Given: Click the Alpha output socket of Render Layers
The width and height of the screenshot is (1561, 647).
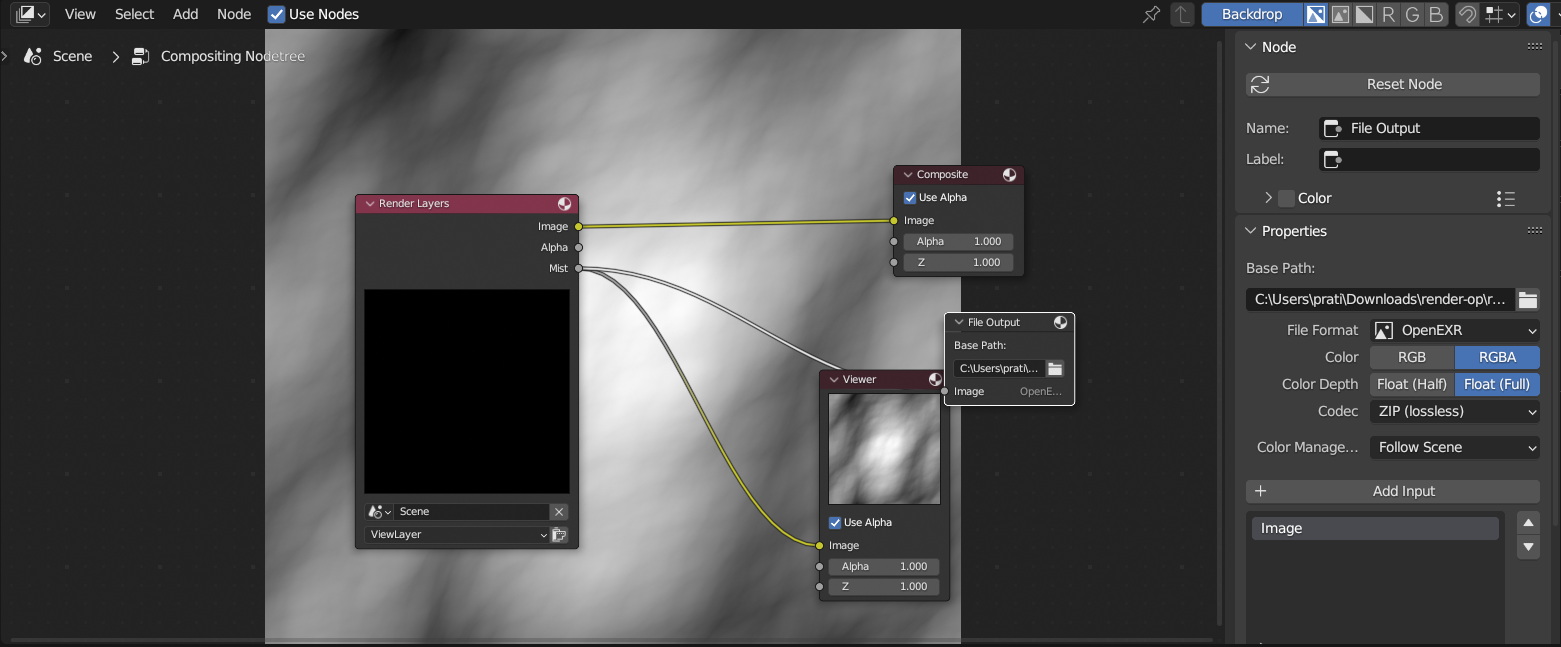Looking at the screenshot, I should coord(578,247).
